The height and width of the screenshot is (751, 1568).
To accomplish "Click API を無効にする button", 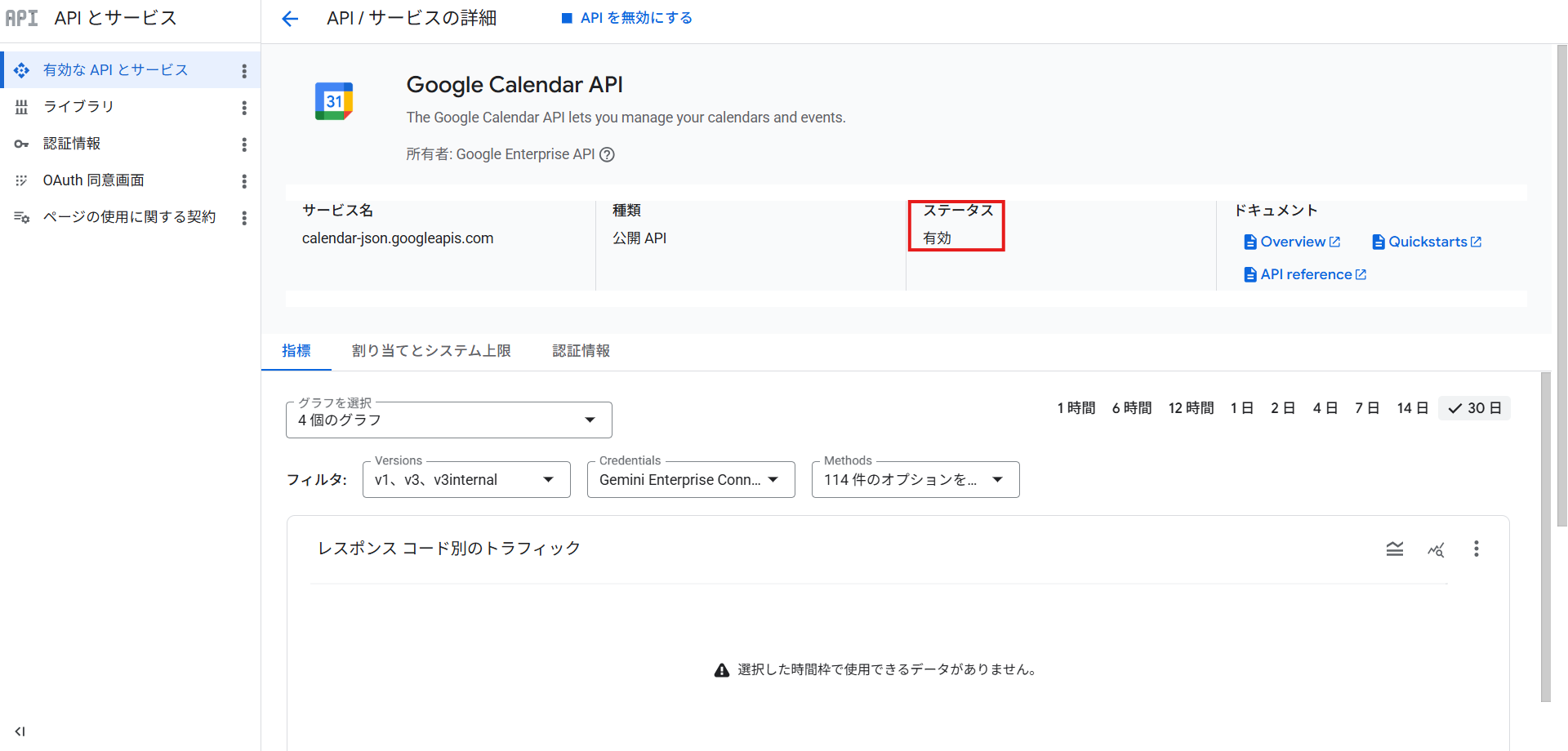I will [627, 18].
